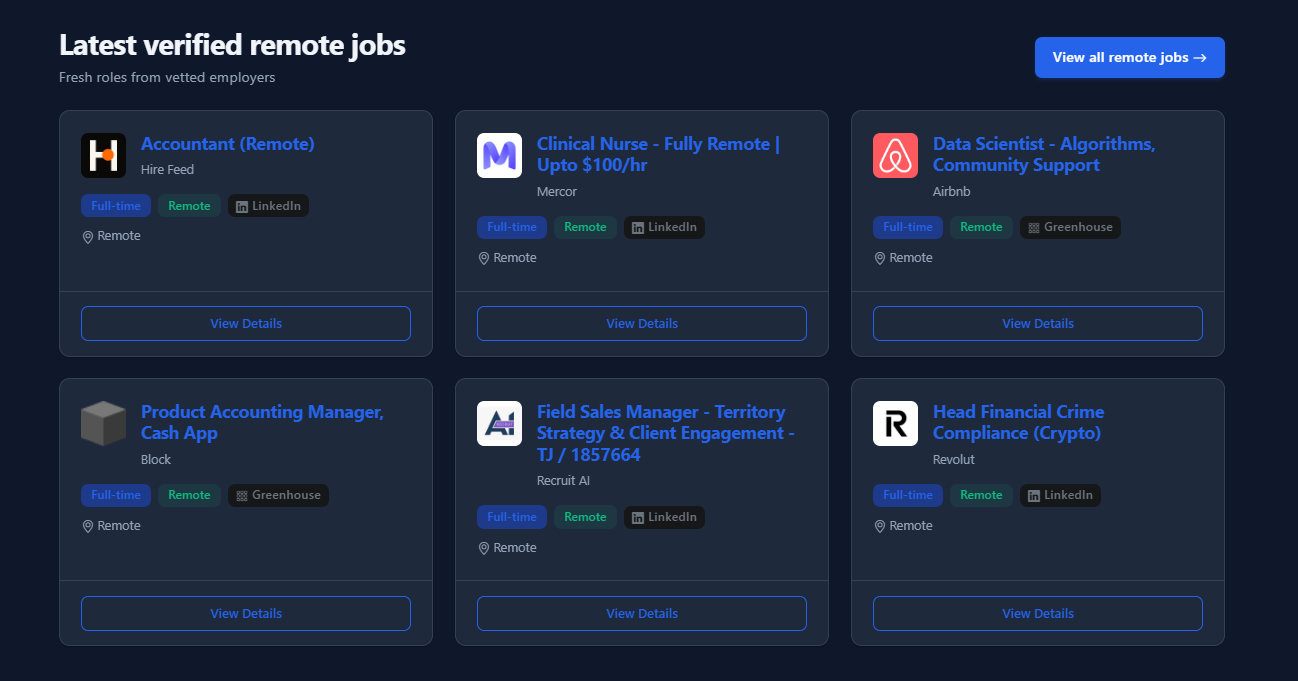Click the LinkedIn tag on Head Financial Crime card
1298x681 pixels.
point(1060,495)
